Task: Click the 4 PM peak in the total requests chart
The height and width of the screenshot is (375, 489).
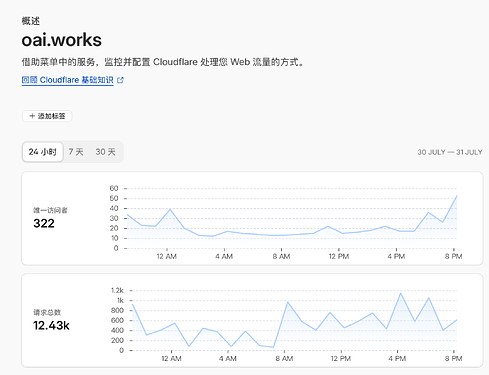Action: point(400,293)
